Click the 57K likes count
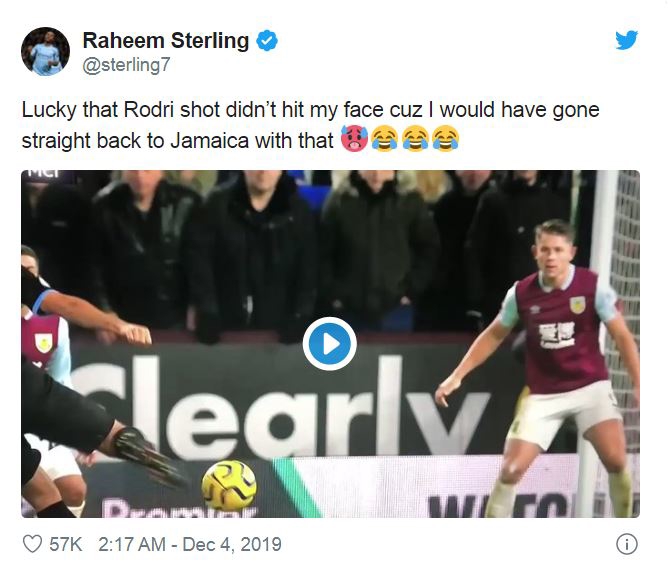668x569 pixels. coord(68,545)
